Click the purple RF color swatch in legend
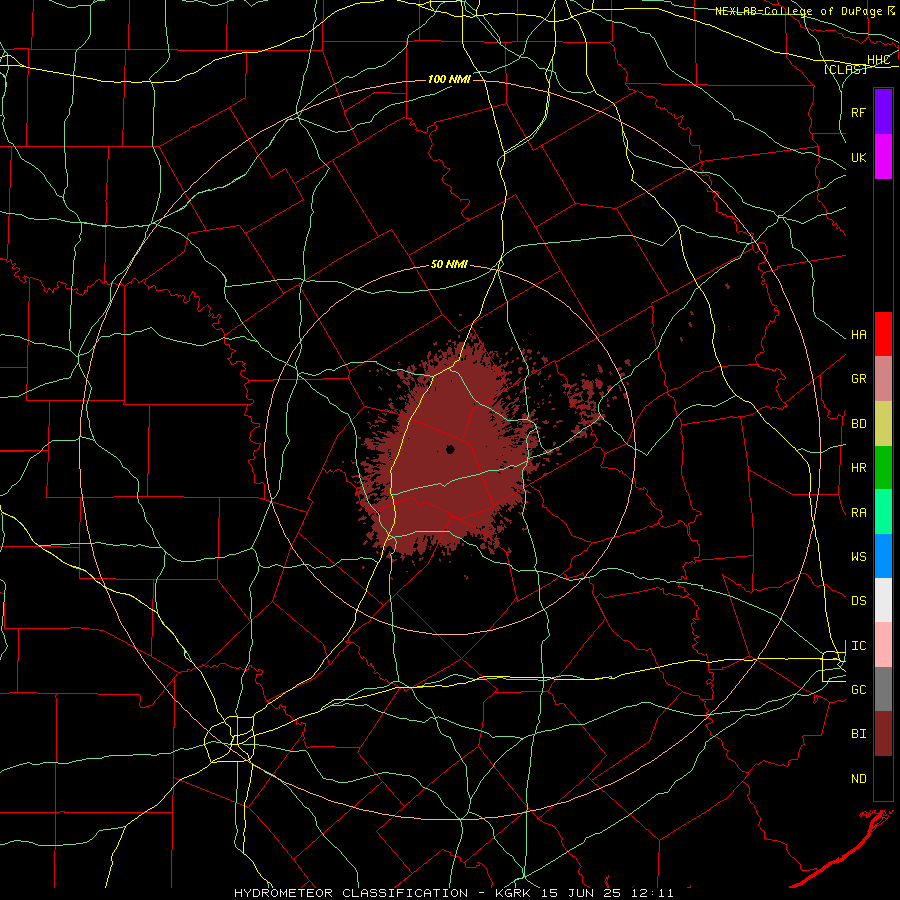 883,112
